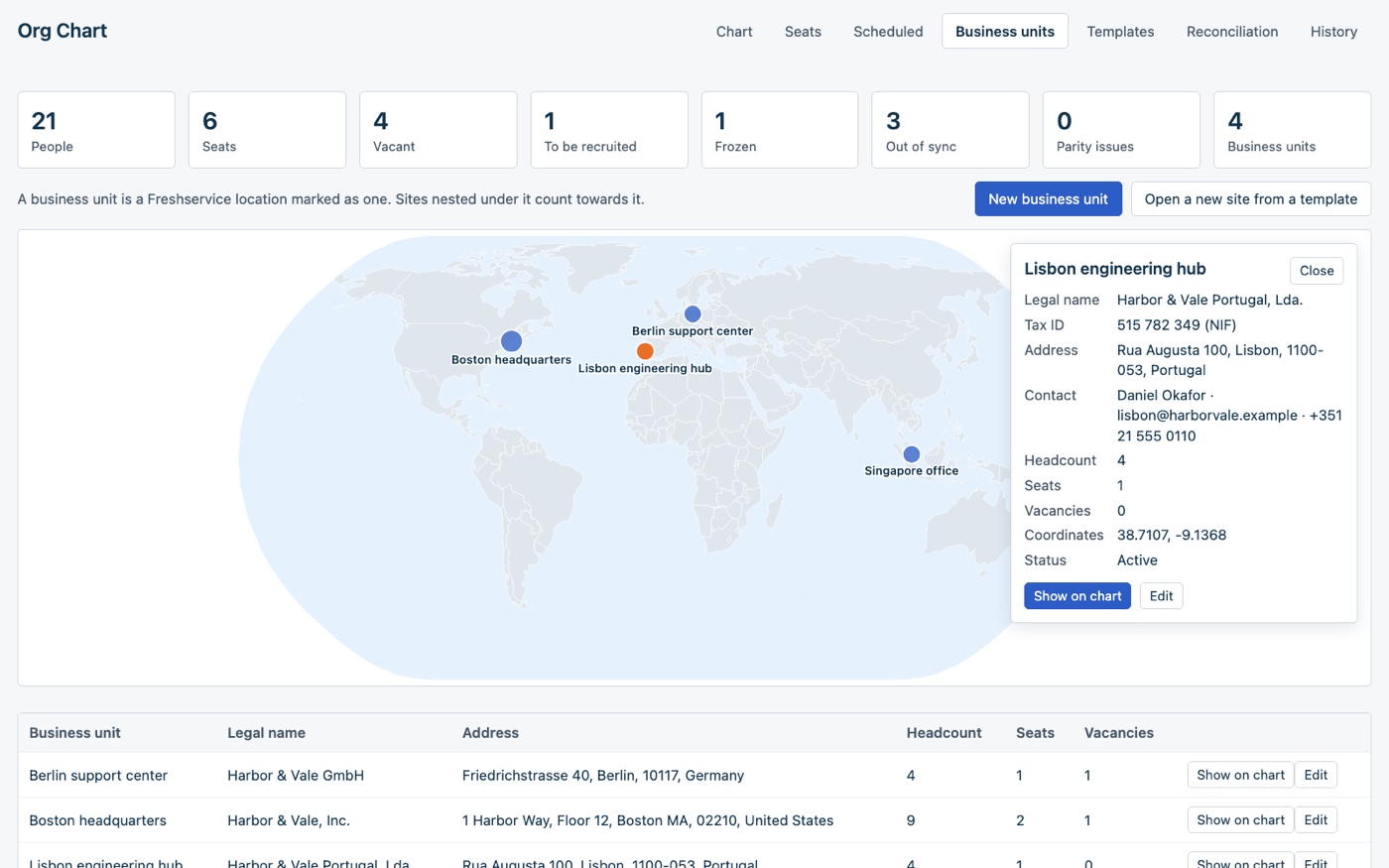Click the lisbon@harborvale.example contact email
This screenshot has width=1389, height=868.
tap(1207, 416)
